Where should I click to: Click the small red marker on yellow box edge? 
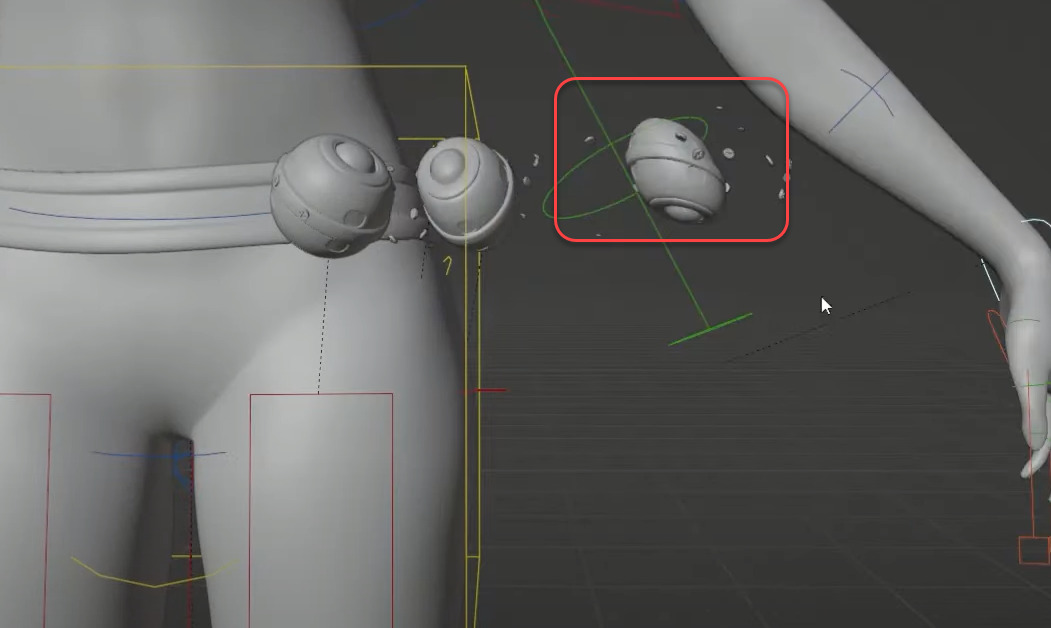[490, 390]
